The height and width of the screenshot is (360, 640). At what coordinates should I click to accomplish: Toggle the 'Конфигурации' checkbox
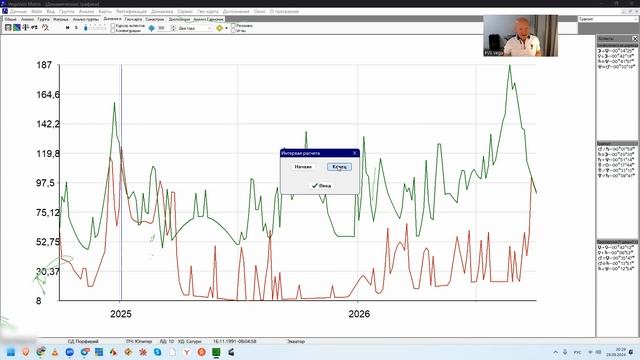113,30
